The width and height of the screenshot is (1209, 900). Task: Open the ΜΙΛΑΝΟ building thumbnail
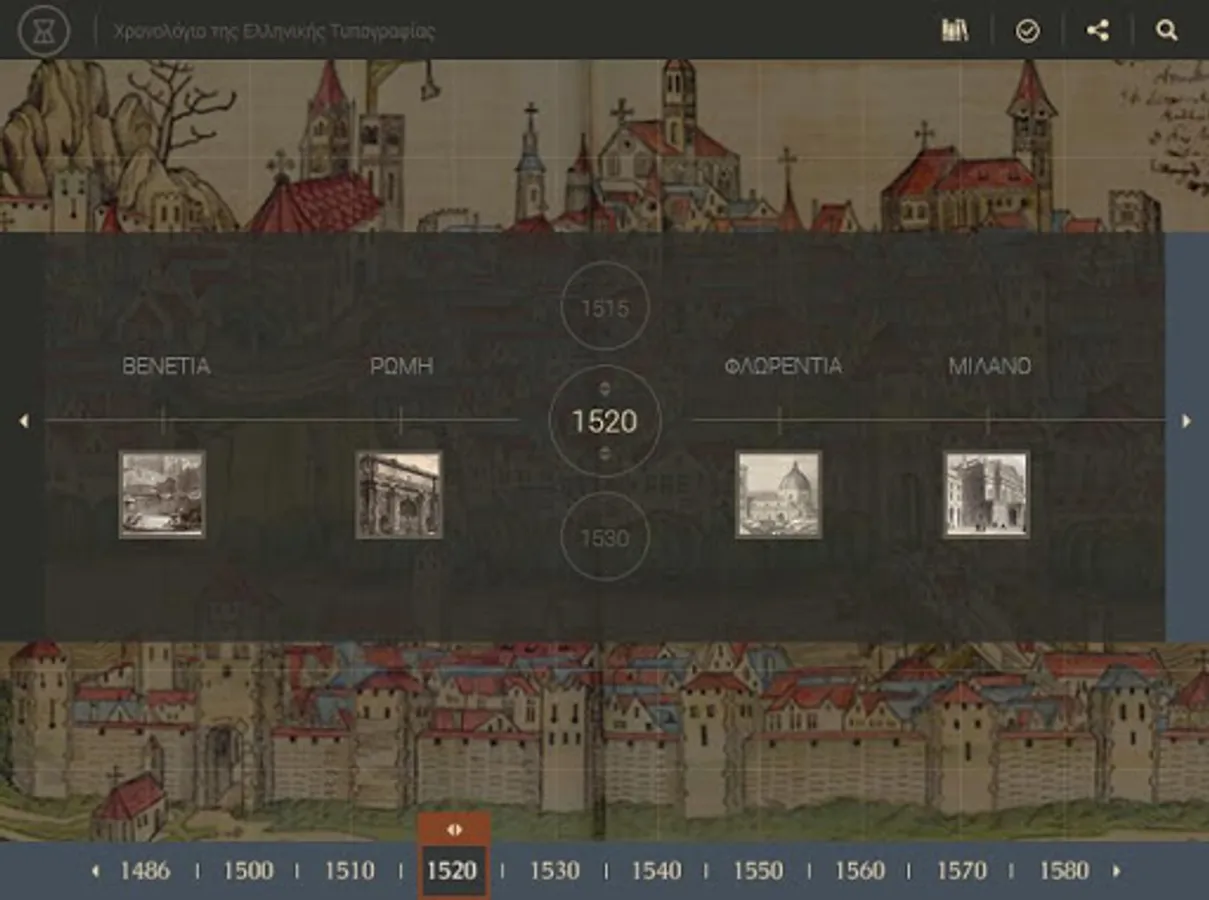pyautogui.click(x=987, y=494)
